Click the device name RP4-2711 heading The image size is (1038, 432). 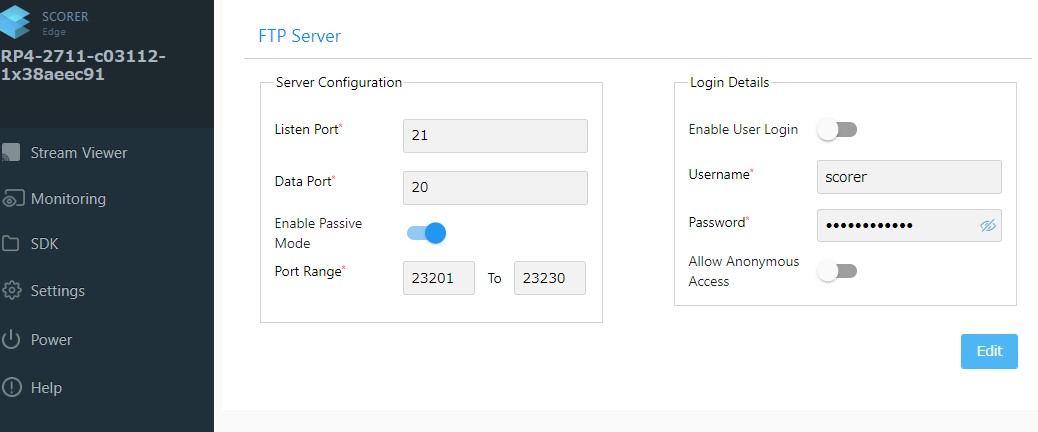pos(83,65)
